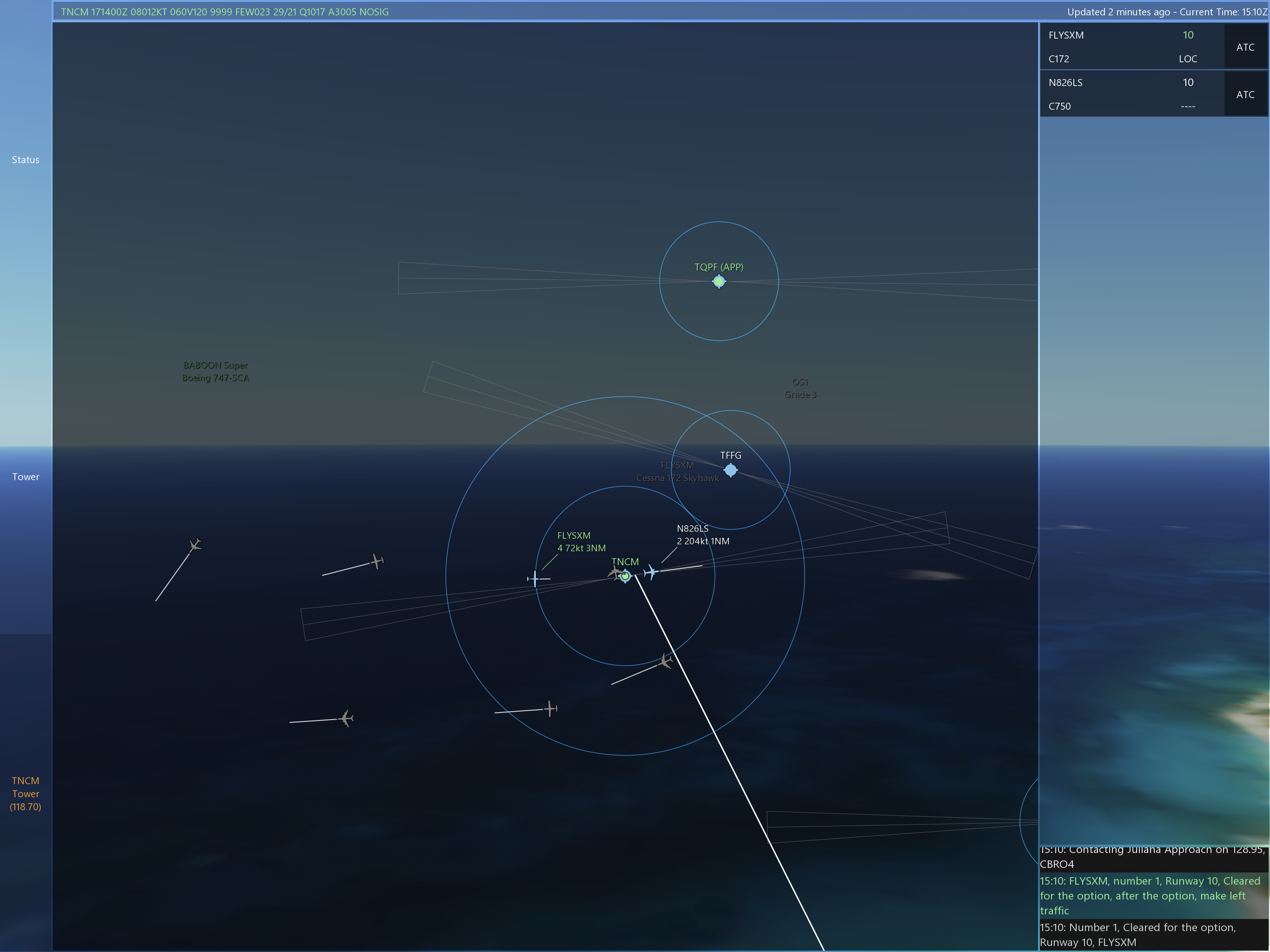Click gray aircraft left of FLYSXM
The width and height of the screenshot is (1270, 952).
coord(377,561)
